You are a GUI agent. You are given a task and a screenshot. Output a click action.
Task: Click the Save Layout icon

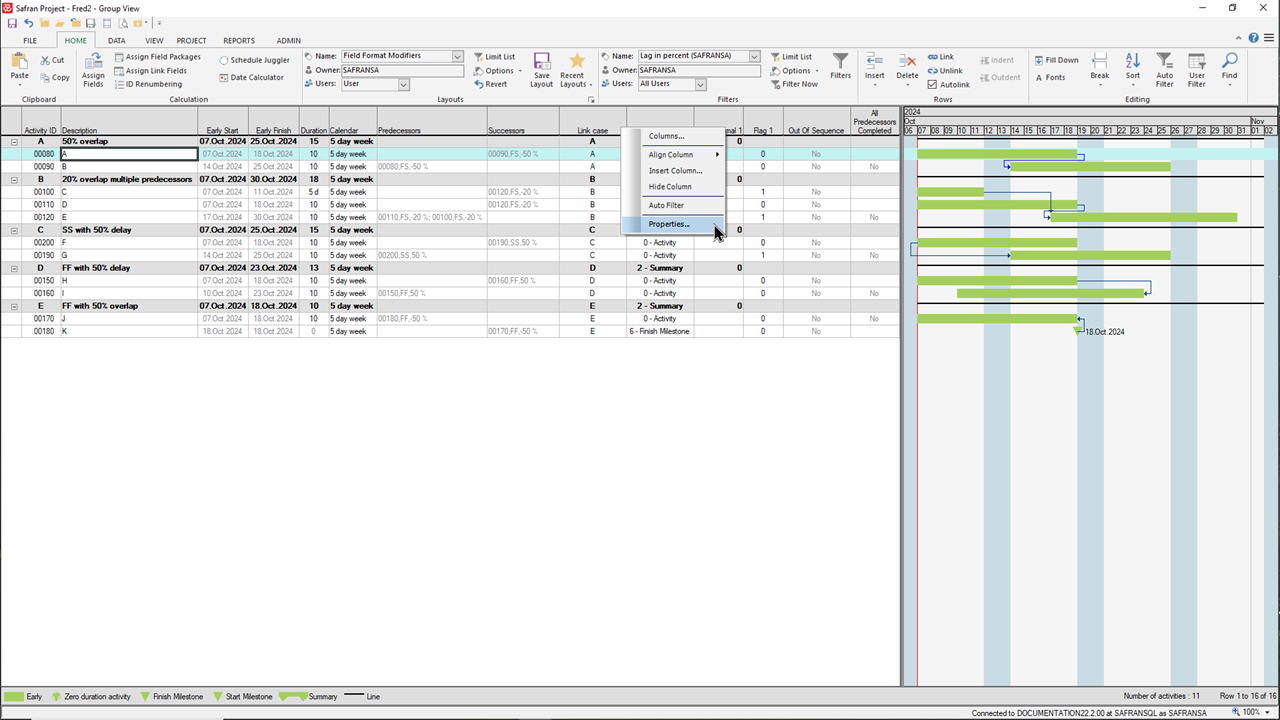[x=541, y=62]
